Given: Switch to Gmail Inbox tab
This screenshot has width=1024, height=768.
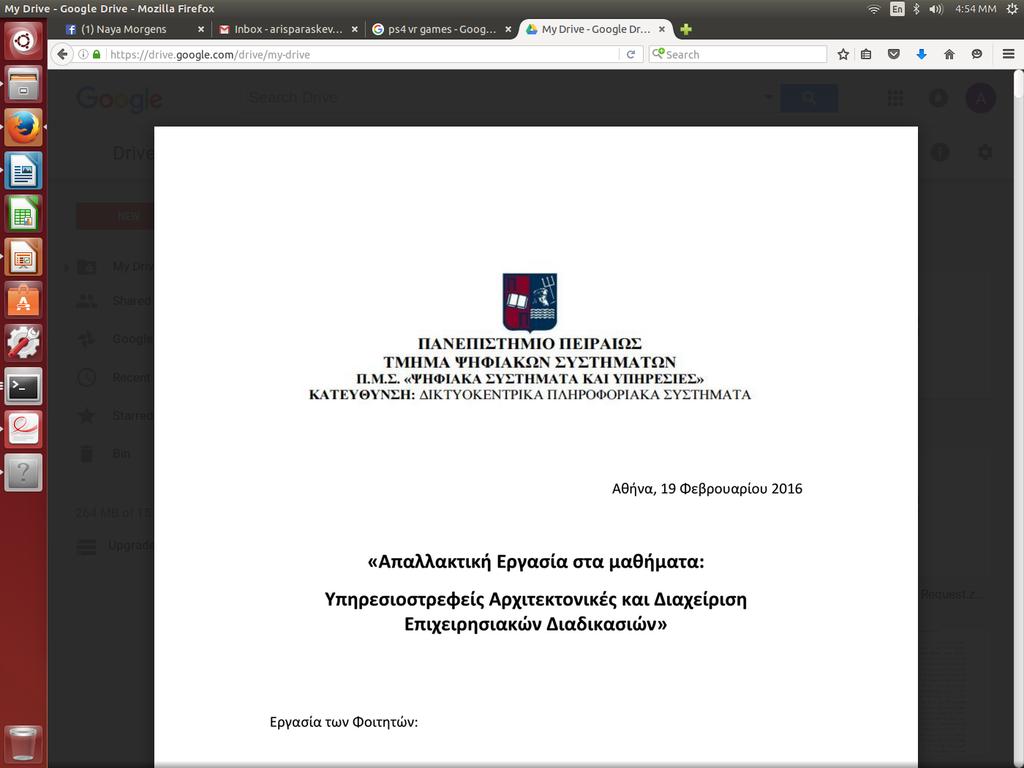Looking at the screenshot, I should [x=288, y=29].
